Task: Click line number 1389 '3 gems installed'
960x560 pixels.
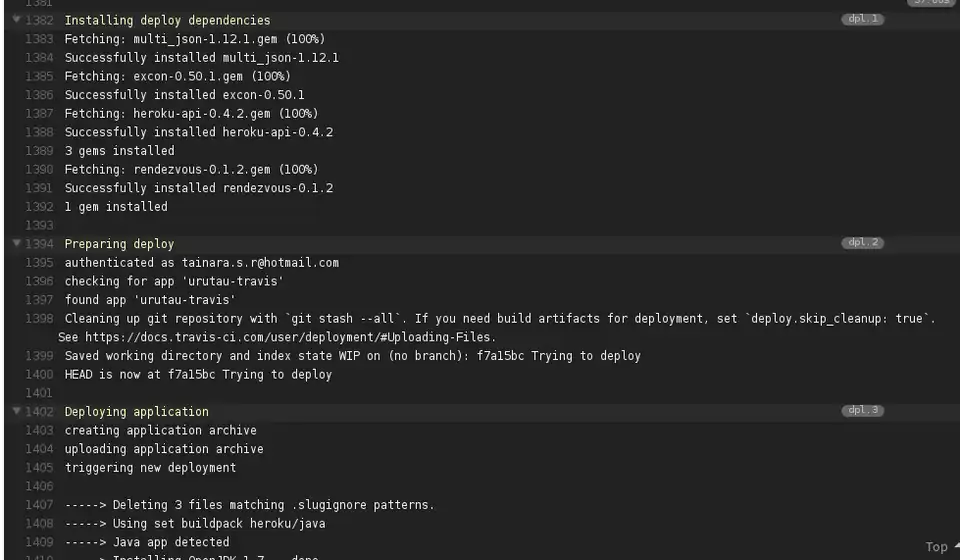Action: (40, 151)
